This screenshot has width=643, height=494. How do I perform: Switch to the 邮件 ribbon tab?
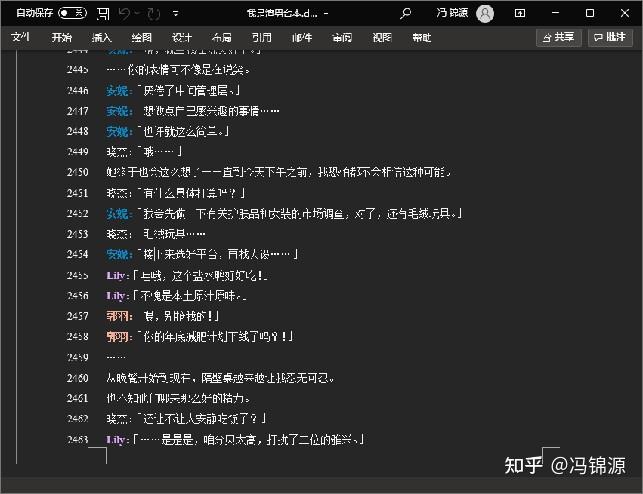click(x=302, y=38)
